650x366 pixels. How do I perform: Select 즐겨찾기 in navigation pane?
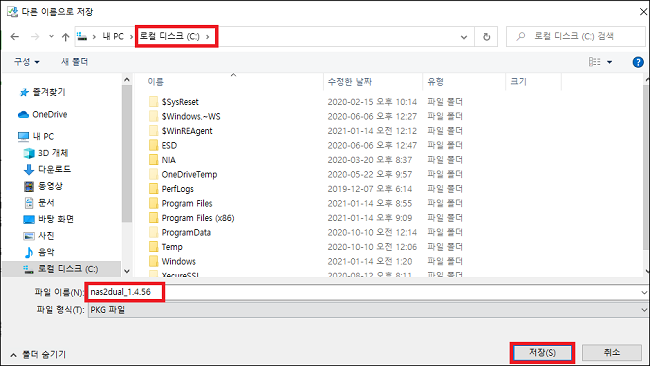(49, 92)
